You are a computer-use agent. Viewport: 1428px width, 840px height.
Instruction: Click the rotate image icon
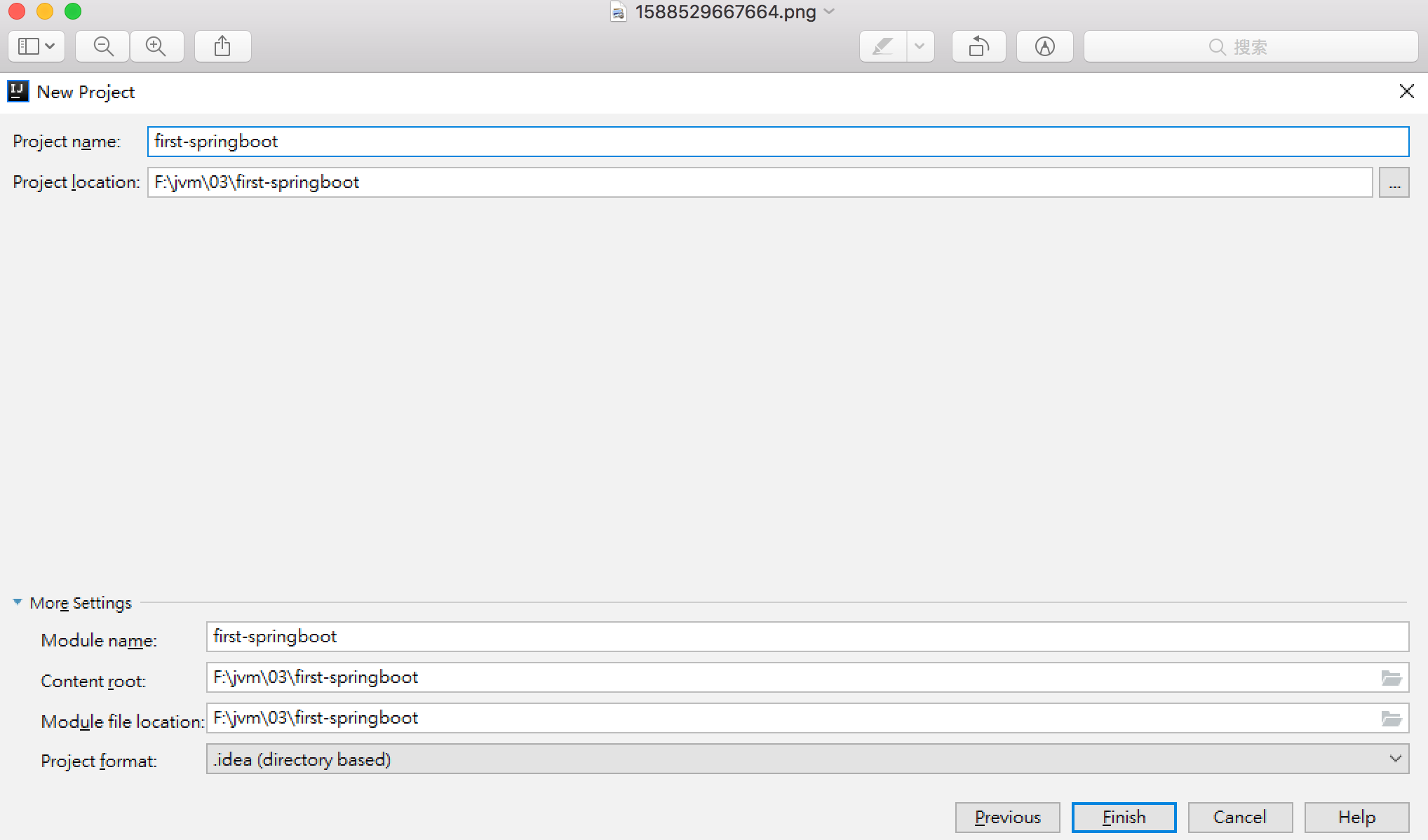pos(978,46)
